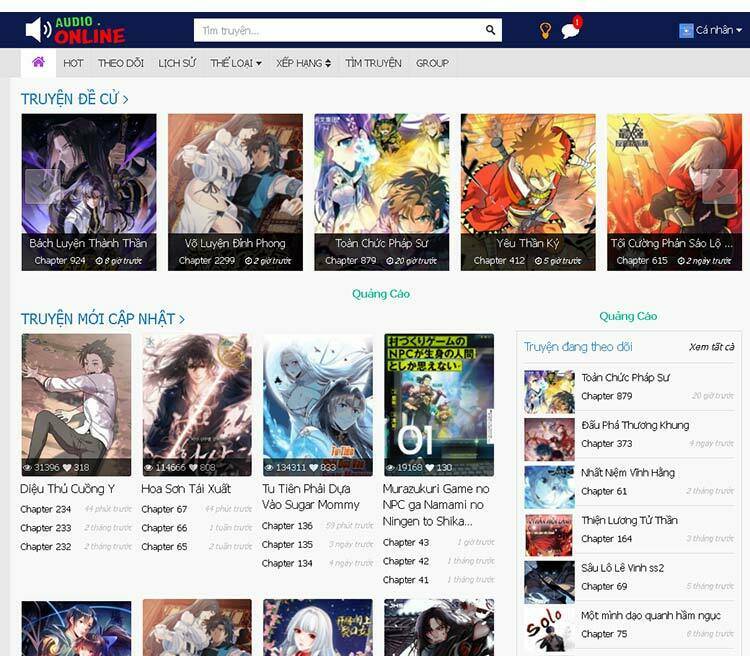This screenshot has height=656, width=750.
Task: Click the user avatar icon beside Cá nhân
Action: pos(686,30)
